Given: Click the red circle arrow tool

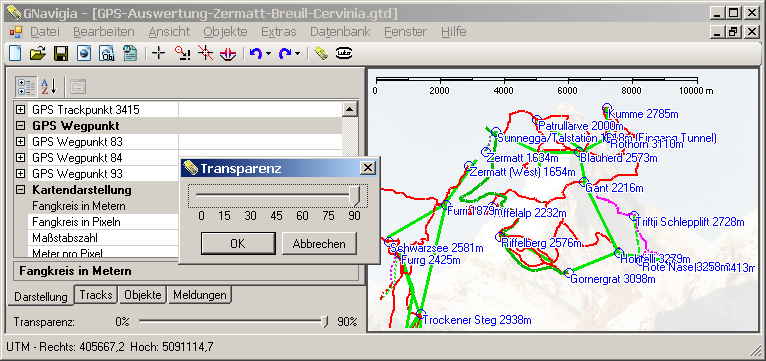Looking at the screenshot, I should (x=182, y=53).
